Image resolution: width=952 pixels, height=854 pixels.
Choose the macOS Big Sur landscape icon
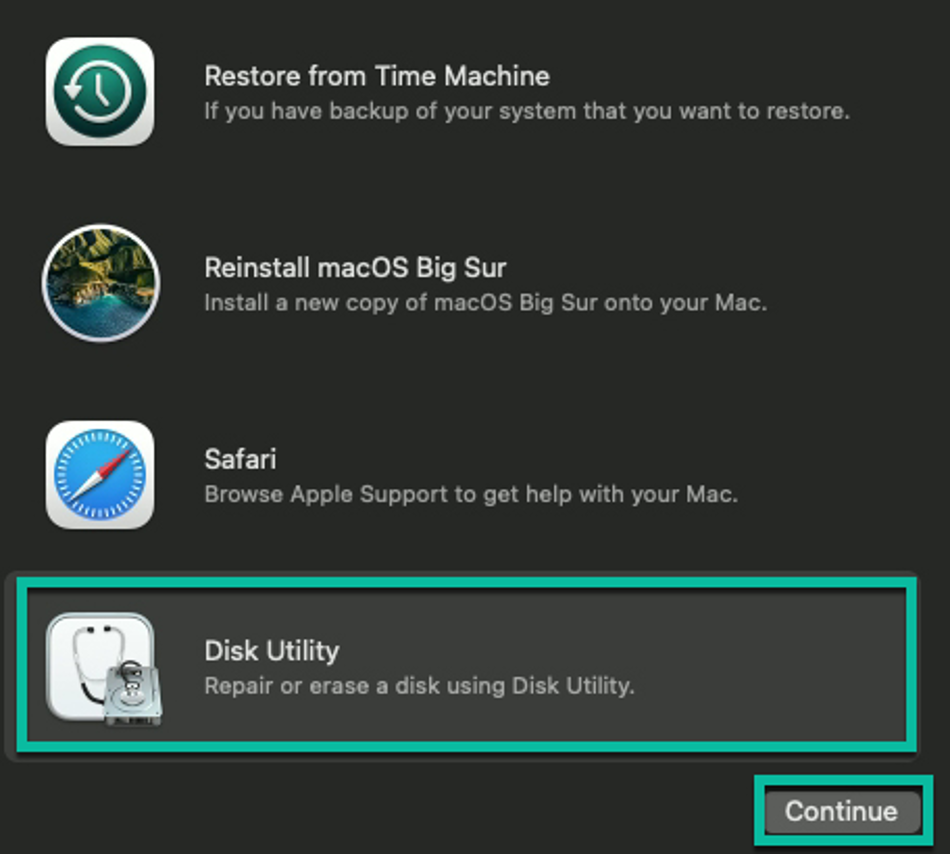click(x=101, y=283)
